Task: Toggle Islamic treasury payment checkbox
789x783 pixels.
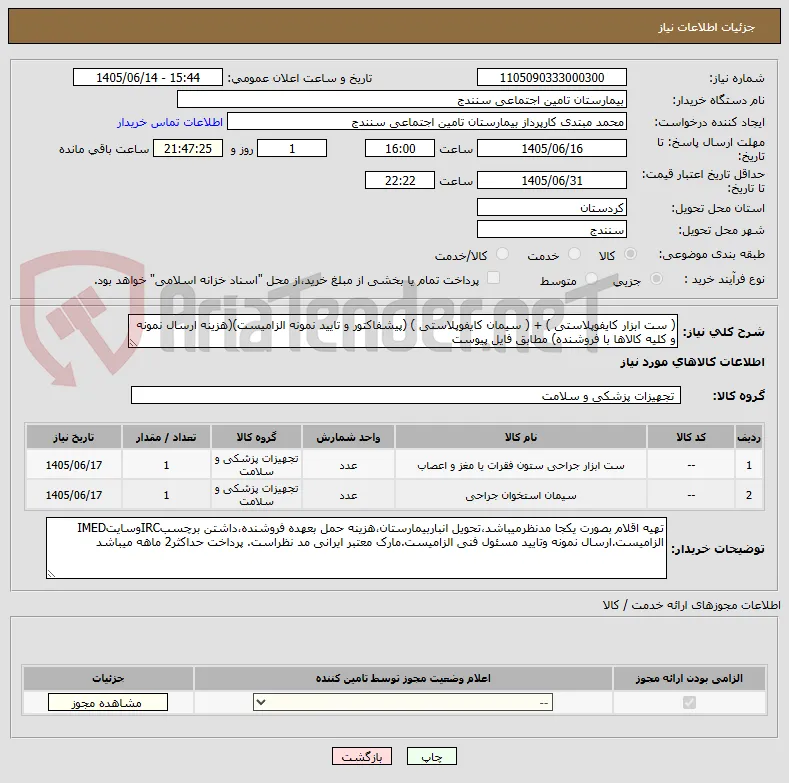Action: 493,278
